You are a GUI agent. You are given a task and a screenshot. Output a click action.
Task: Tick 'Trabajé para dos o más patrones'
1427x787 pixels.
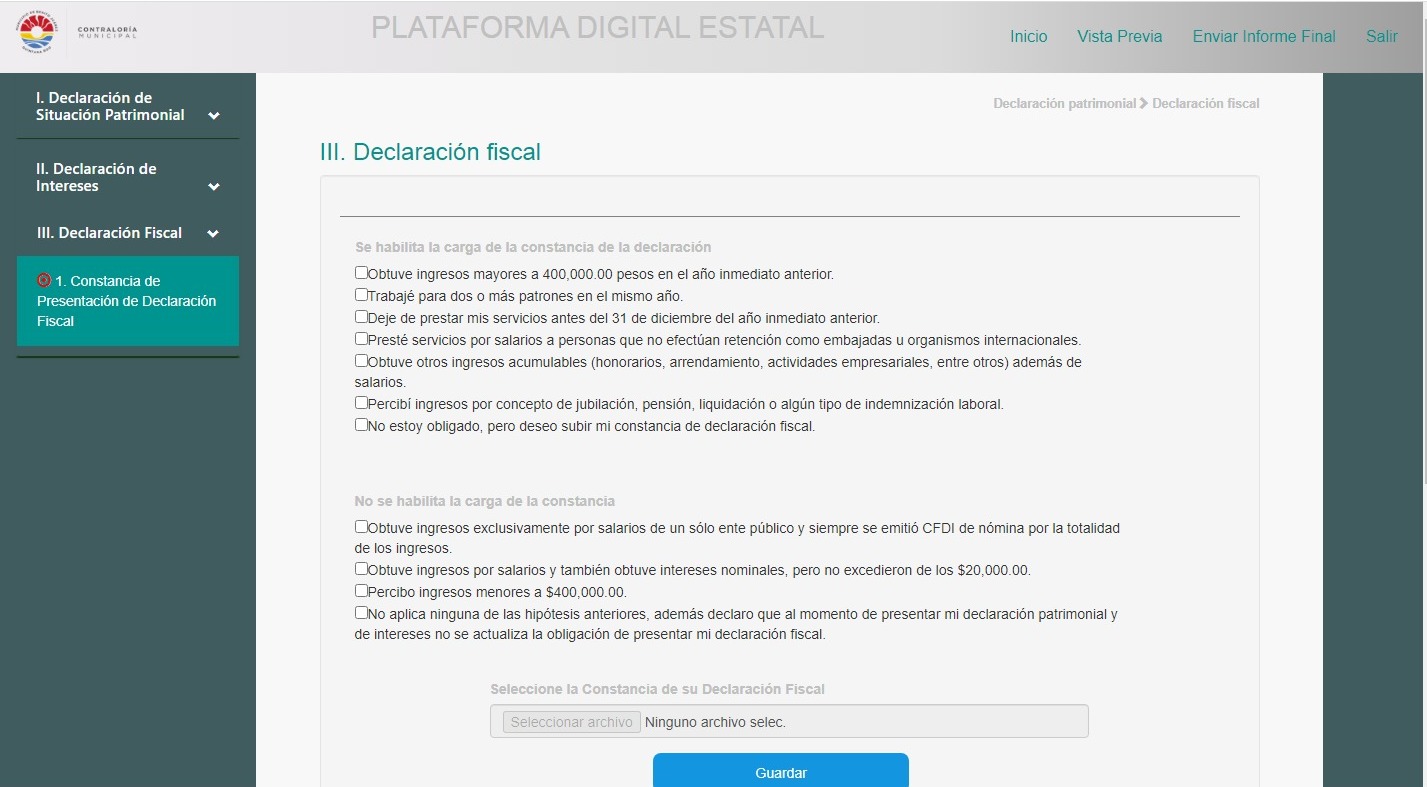click(x=361, y=295)
